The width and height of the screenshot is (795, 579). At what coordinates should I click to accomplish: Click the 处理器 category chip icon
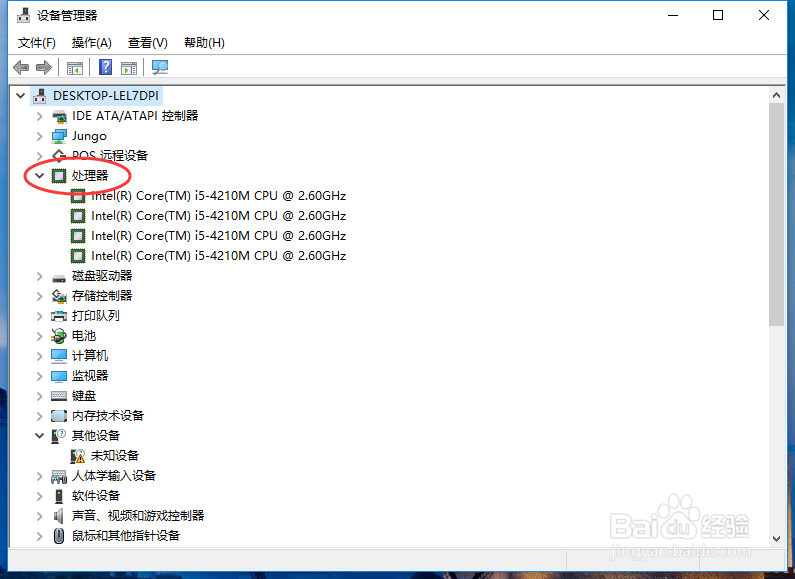point(59,176)
